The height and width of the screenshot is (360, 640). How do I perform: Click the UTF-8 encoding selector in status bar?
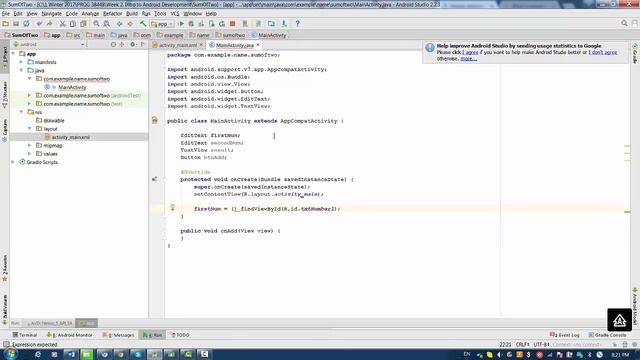541,344
